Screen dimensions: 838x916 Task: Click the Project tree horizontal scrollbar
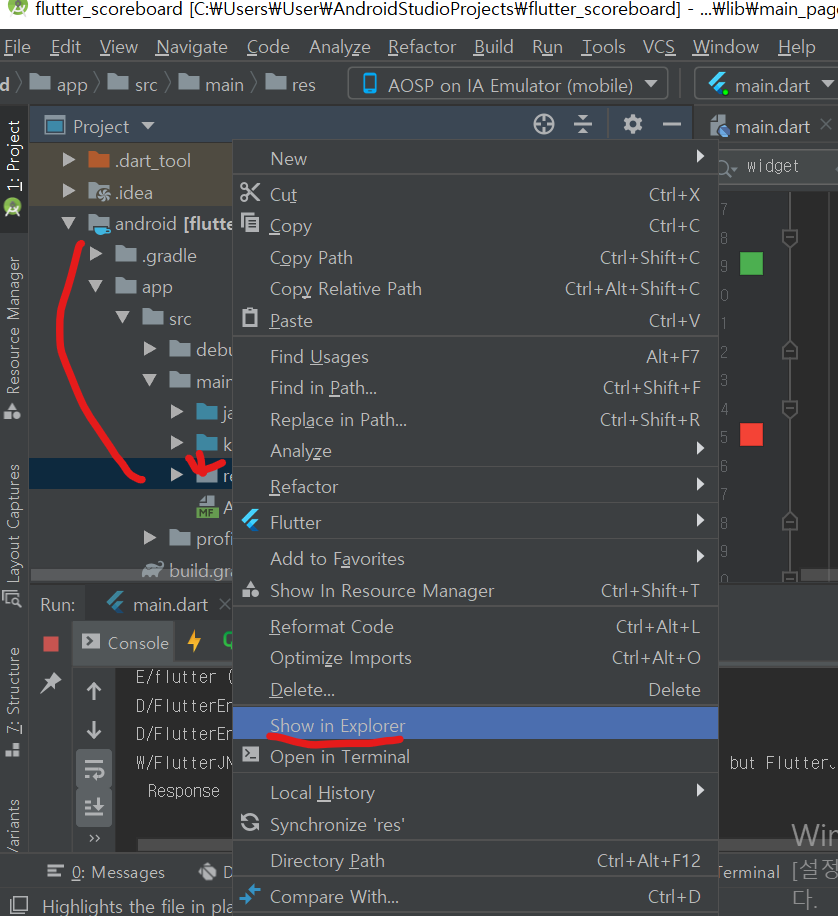131,576
